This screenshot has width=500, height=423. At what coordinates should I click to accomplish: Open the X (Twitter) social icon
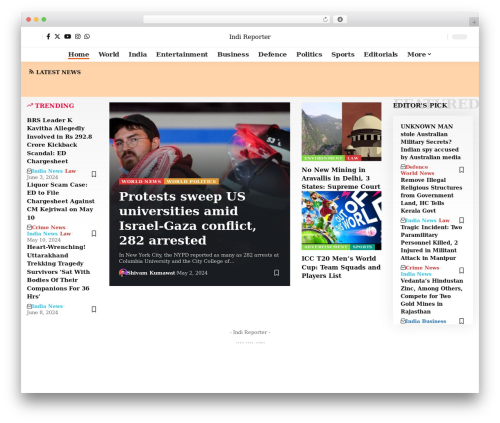pyautogui.click(x=57, y=36)
